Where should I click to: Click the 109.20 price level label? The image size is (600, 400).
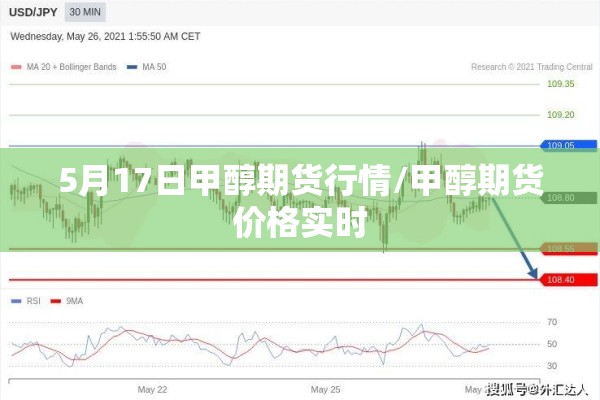[x=561, y=114]
